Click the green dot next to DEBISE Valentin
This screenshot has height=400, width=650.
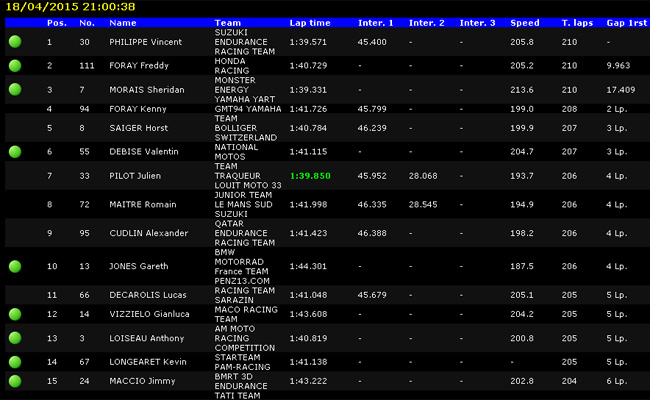15,152
